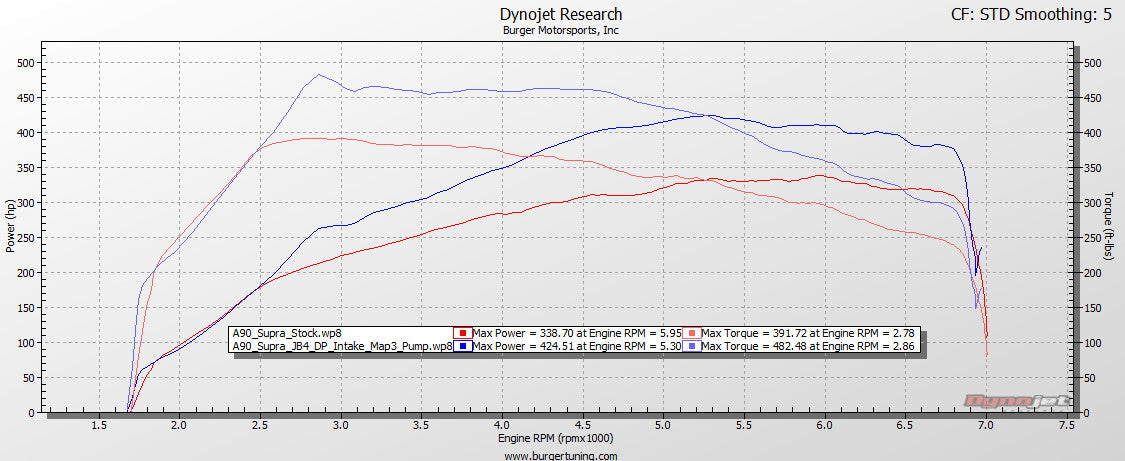Click the 500 tick on the Power axis
Image resolution: width=1125 pixels, height=461 pixels.
click(x=27, y=63)
